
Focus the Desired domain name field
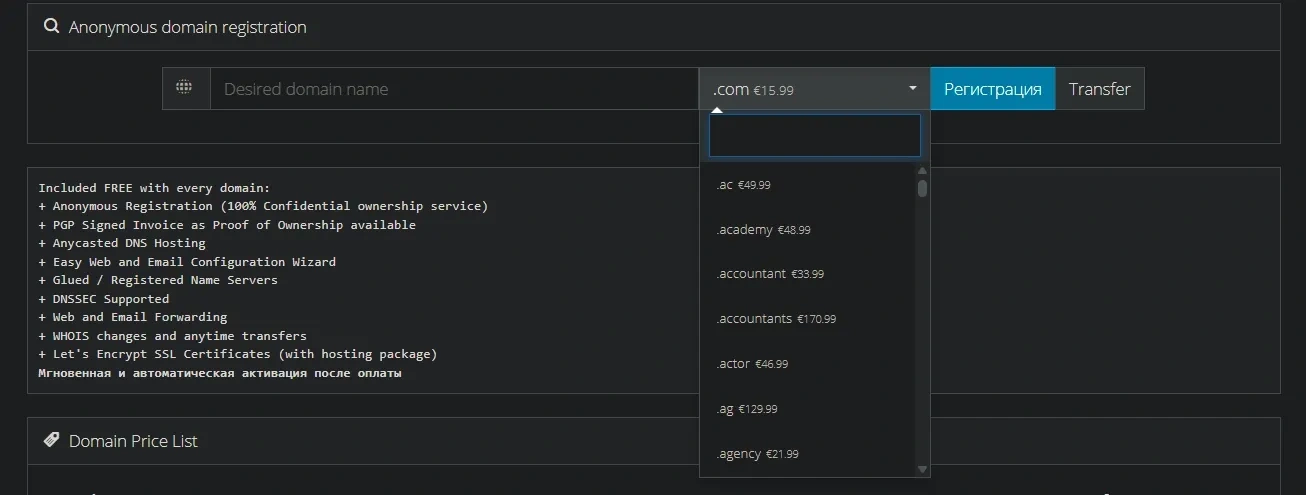point(454,89)
